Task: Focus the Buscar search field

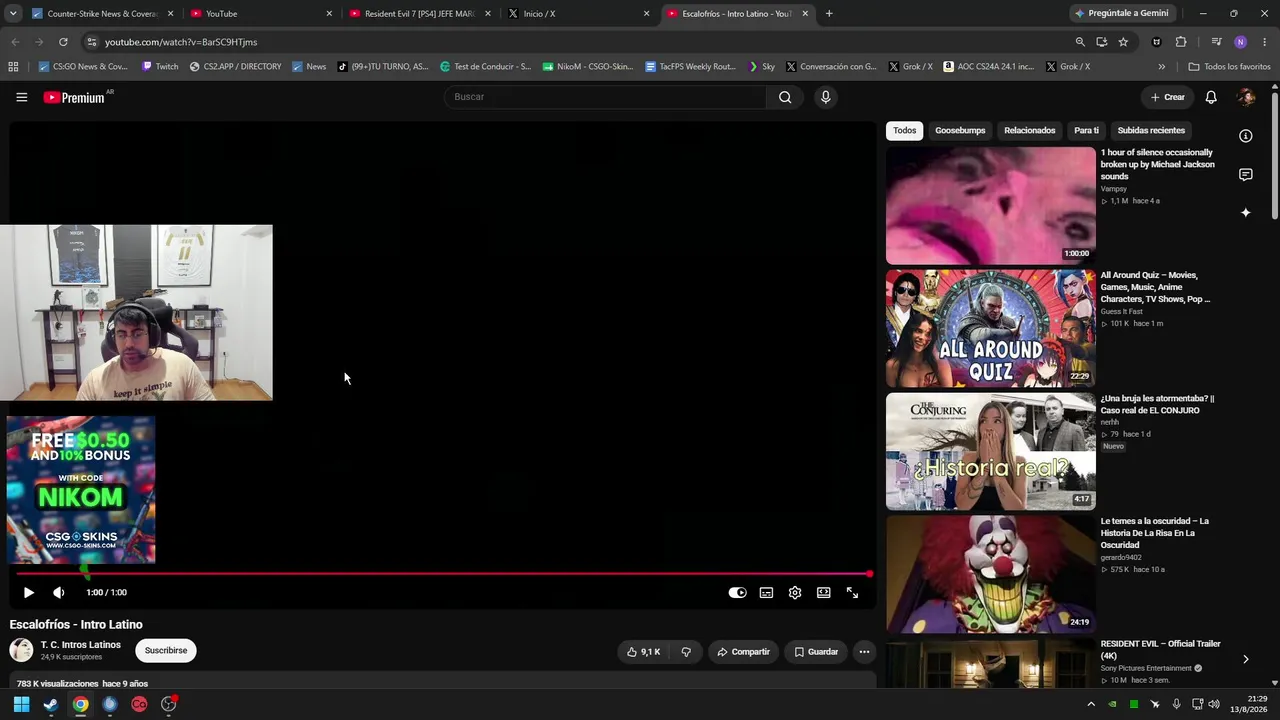Action: click(605, 97)
